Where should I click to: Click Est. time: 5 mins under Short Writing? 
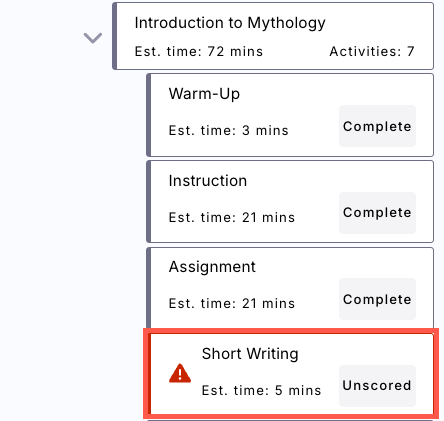(x=261, y=390)
